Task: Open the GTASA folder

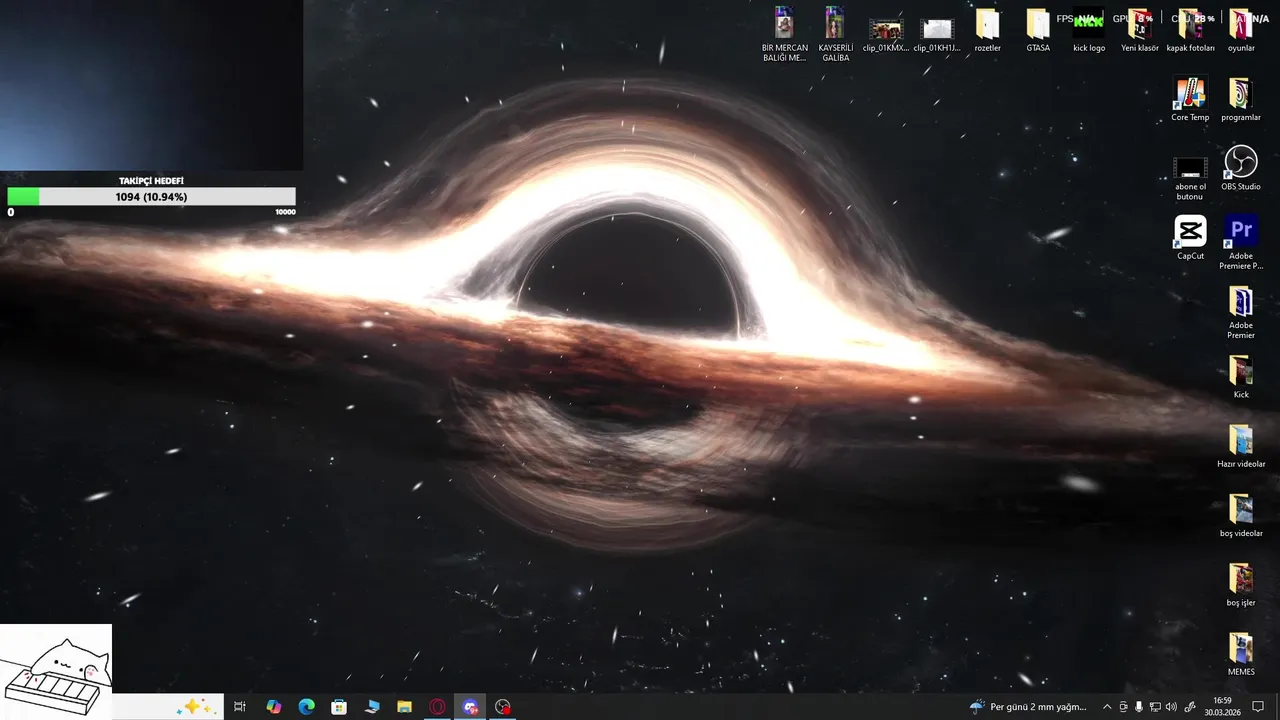Action: [x=1038, y=31]
